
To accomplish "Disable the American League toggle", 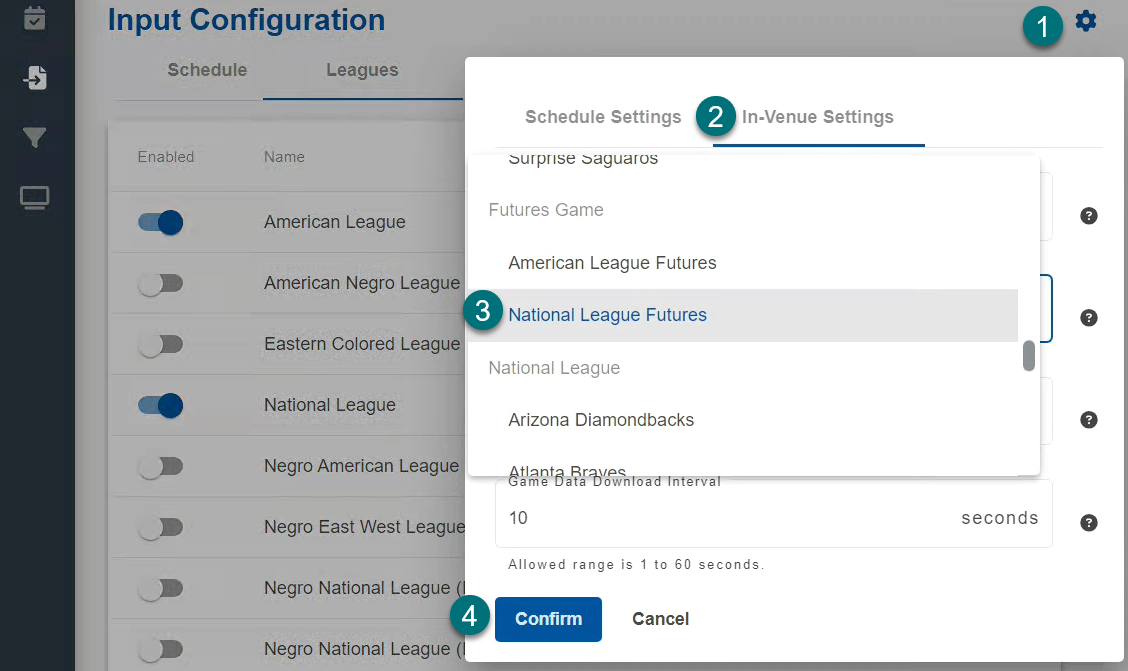I will click(x=161, y=222).
